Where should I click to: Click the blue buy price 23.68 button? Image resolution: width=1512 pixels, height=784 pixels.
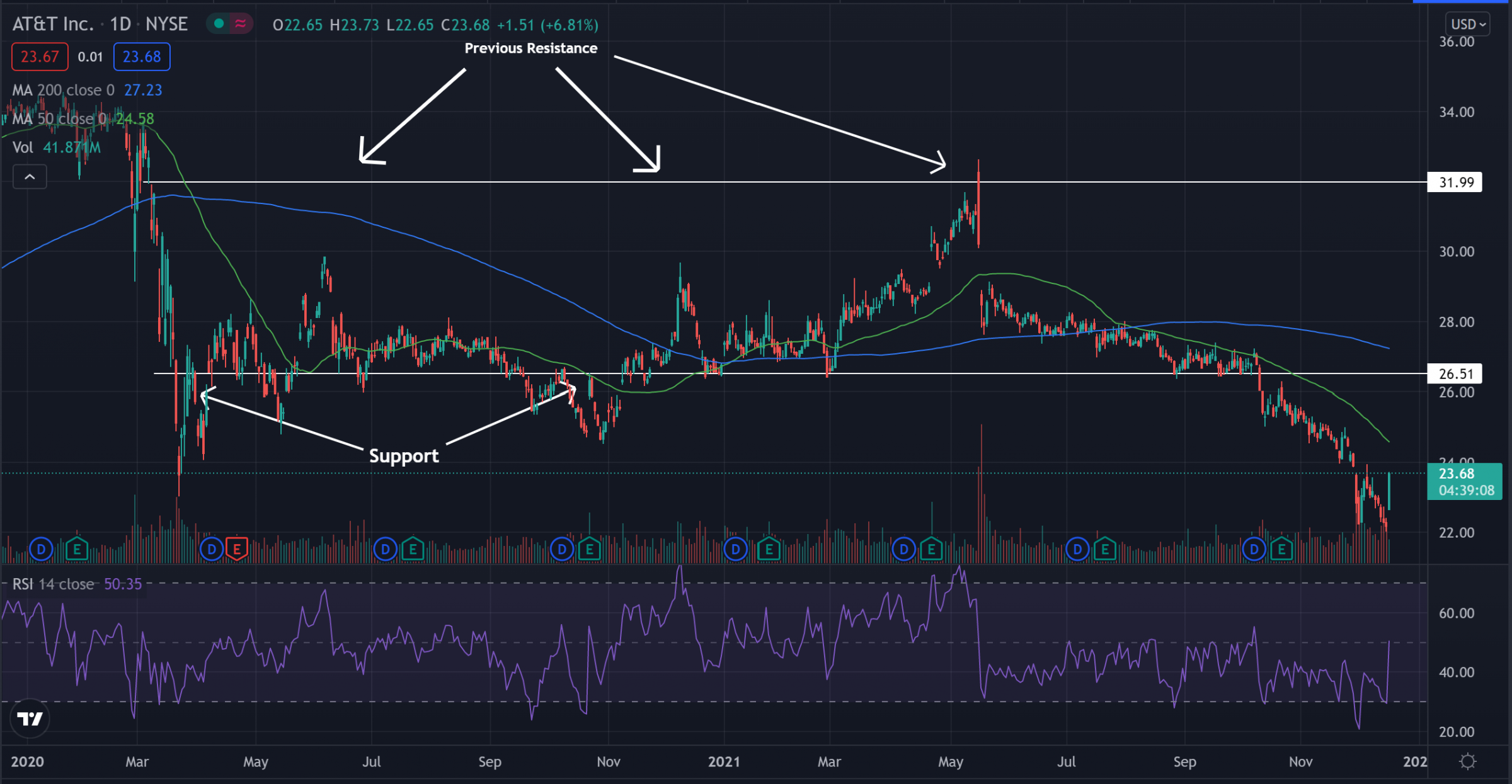[142, 57]
